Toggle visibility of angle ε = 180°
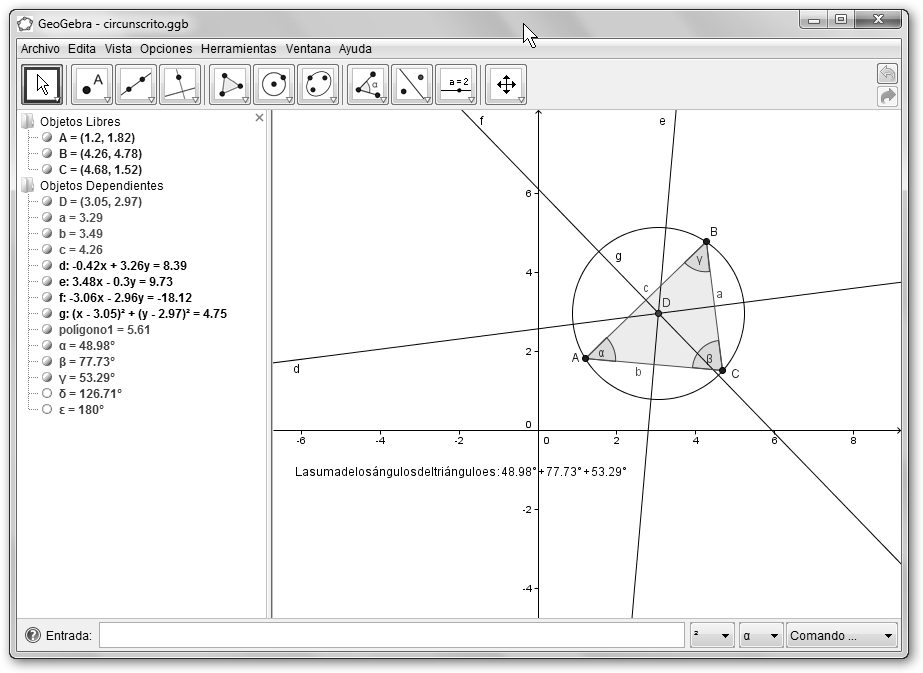Viewport: 923px width, 673px height. 47,409
